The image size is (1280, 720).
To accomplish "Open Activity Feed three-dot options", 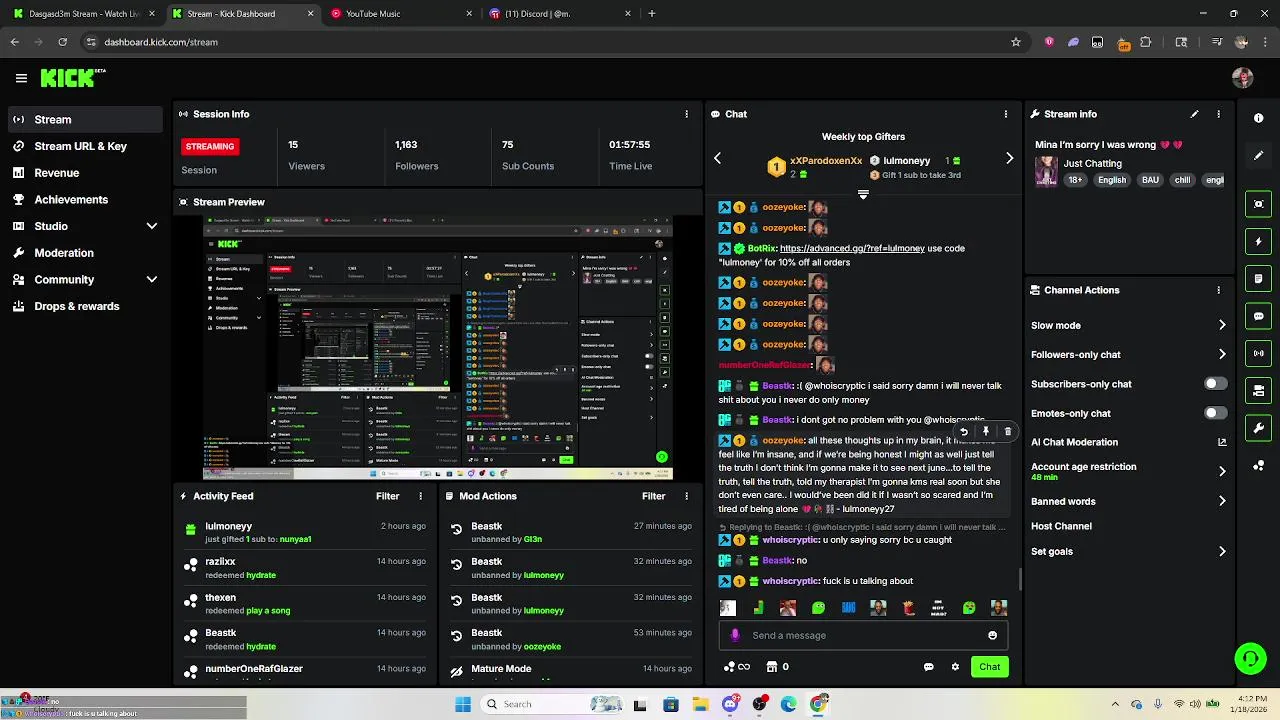I will click(x=420, y=496).
